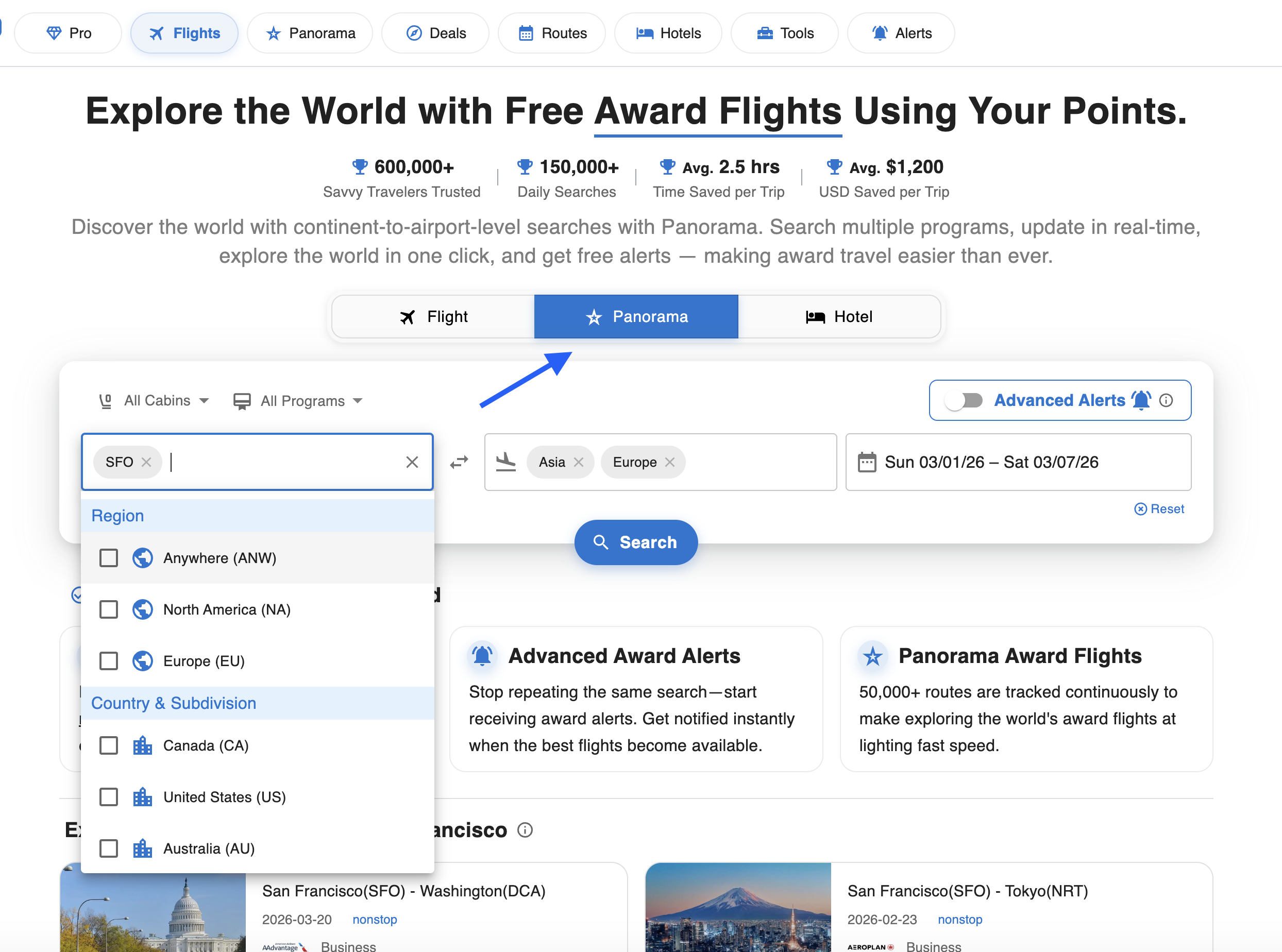Switch to the Hotel search tab
This screenshot has height=952, width=1282.
tap(839, 316)
